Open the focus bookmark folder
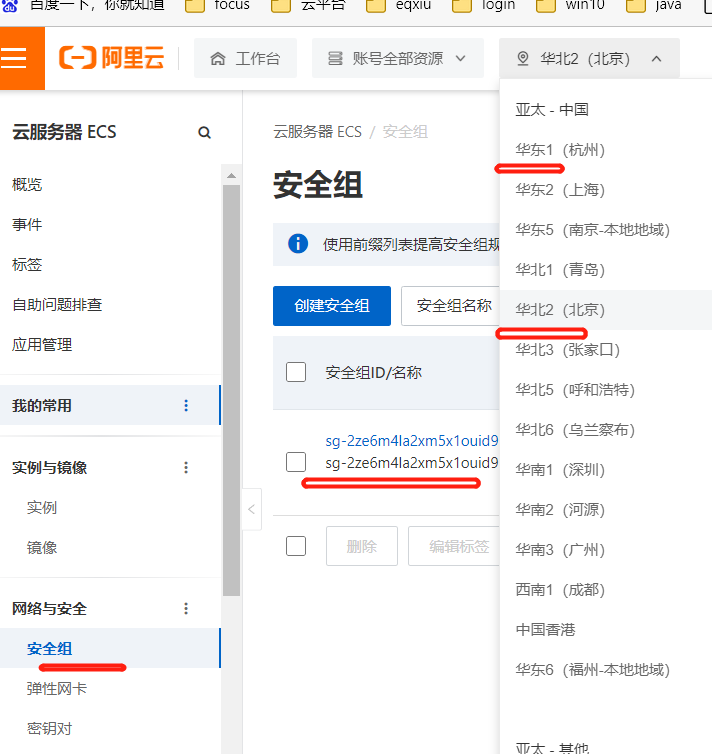This screenshot has height=754, width=712. 217,5
